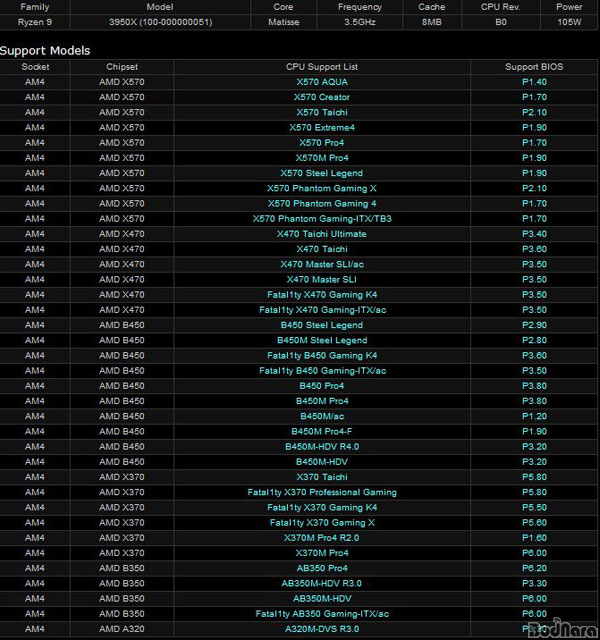Viewport: 600px width, 640px height.
Task: Open the B450M/ac link
Action: 322,416
